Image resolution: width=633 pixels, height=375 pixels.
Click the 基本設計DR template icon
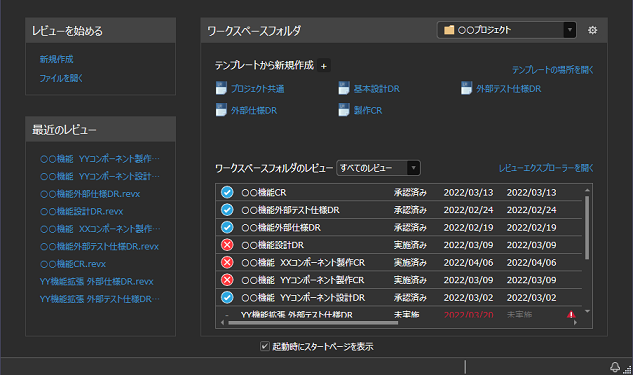coord(344,88)
